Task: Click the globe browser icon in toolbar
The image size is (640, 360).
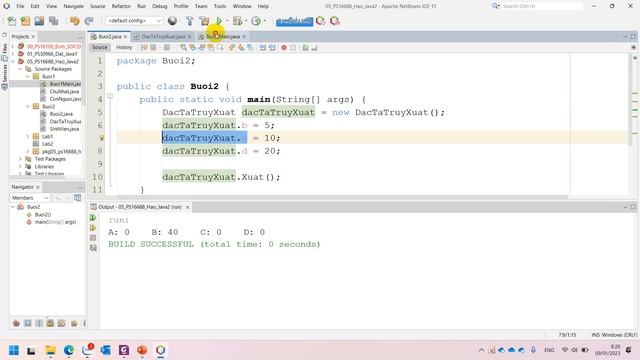Action: (x=172, y=21)
